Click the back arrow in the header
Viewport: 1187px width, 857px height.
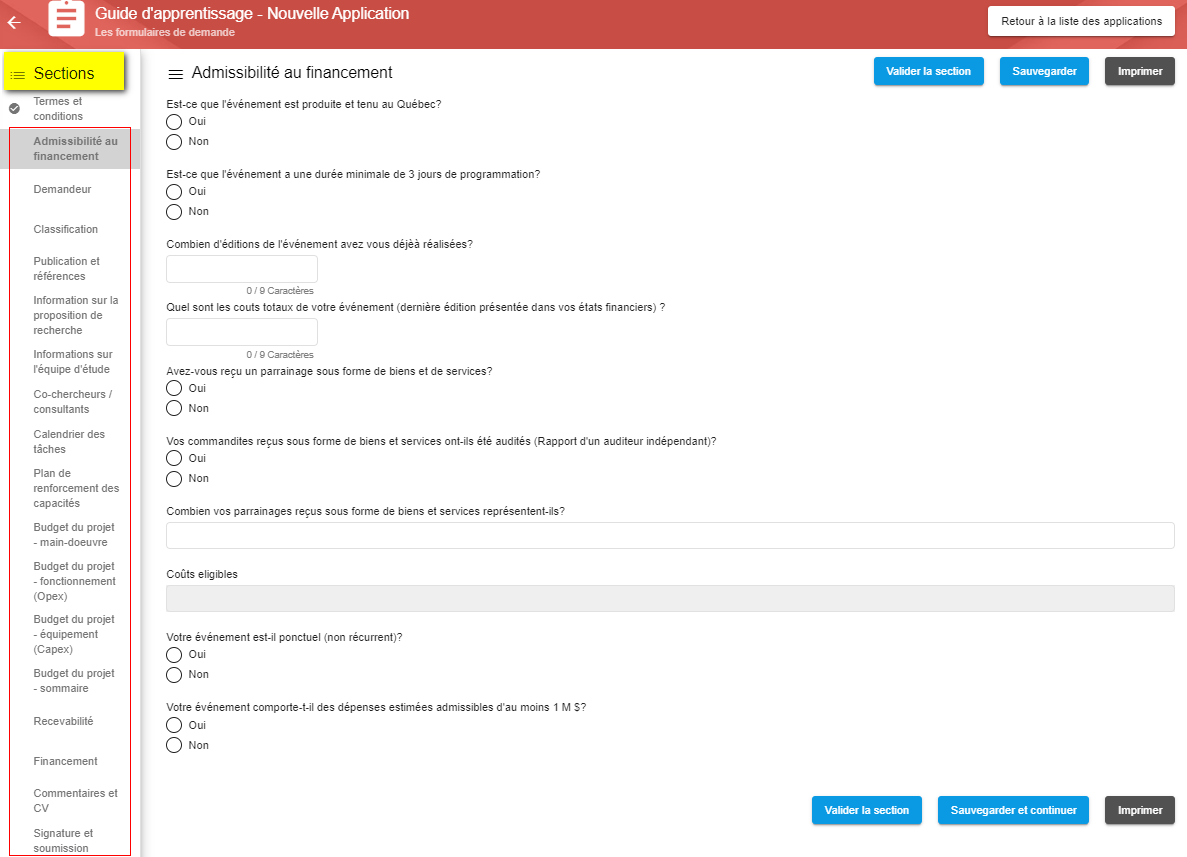click(14, 23)
